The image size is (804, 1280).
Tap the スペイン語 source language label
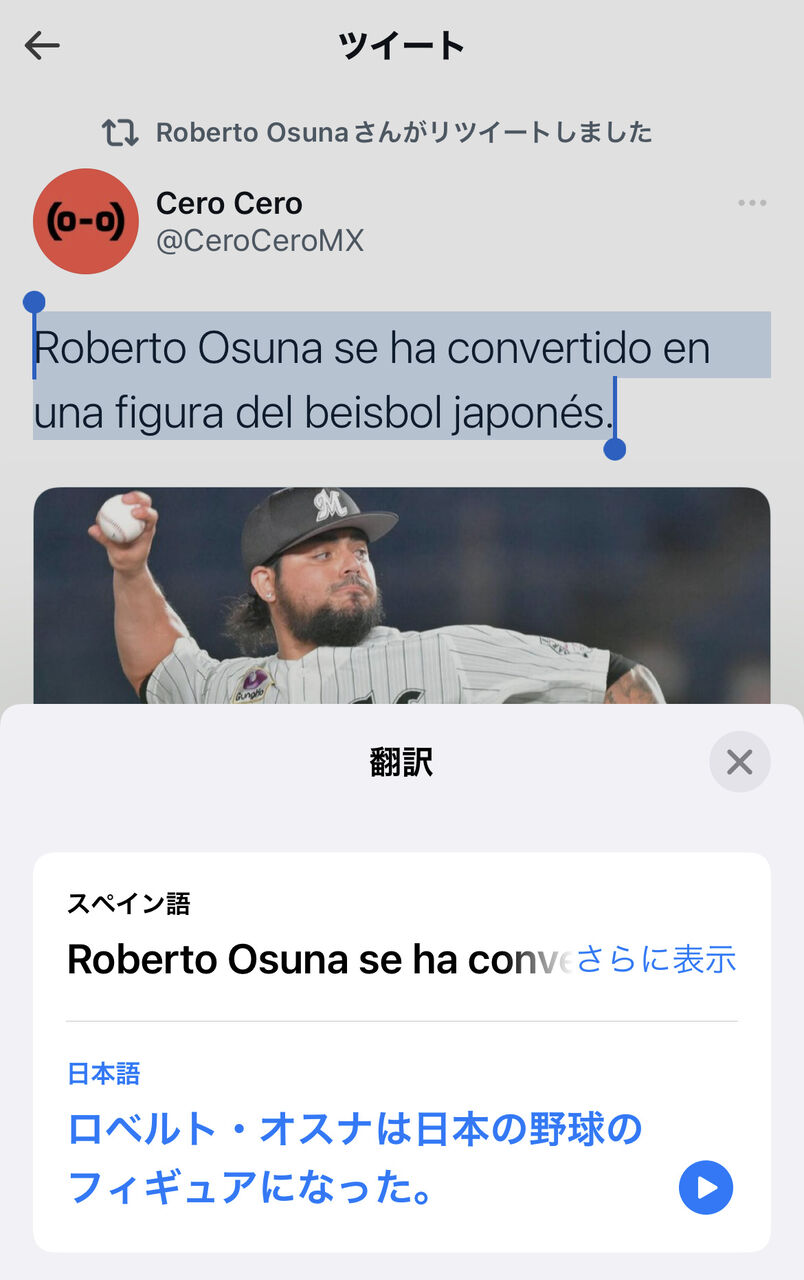[129, 904]
